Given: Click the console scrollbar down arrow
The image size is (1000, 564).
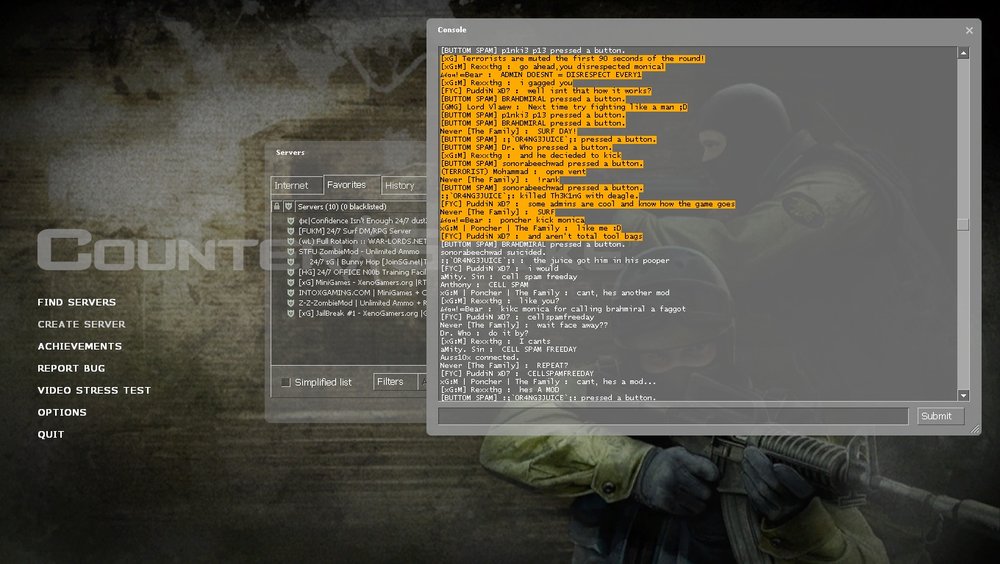Looking at the screenshot, I should coord(963,396).
